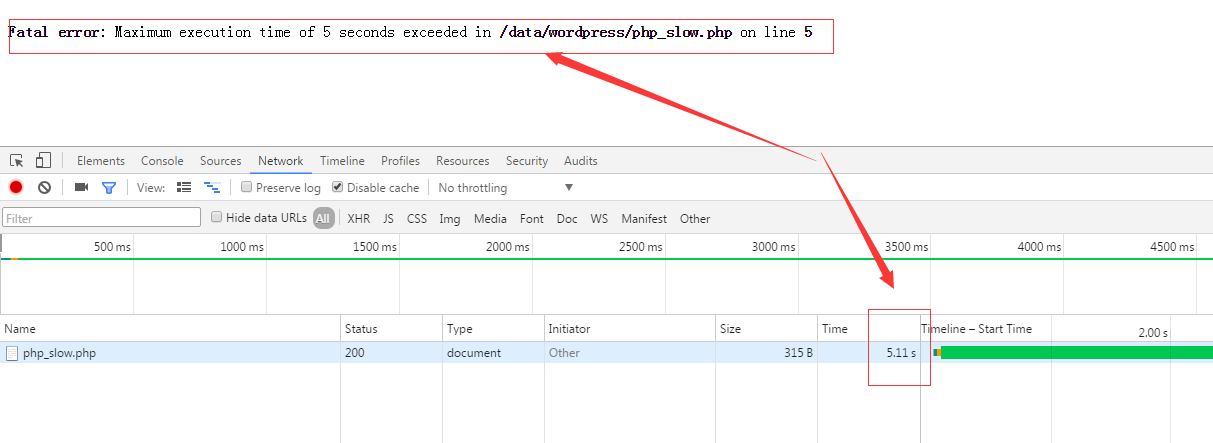1213x443 pixels.
Task: Enable the Preserve log checkbox
Action: [x=247, y=188]
